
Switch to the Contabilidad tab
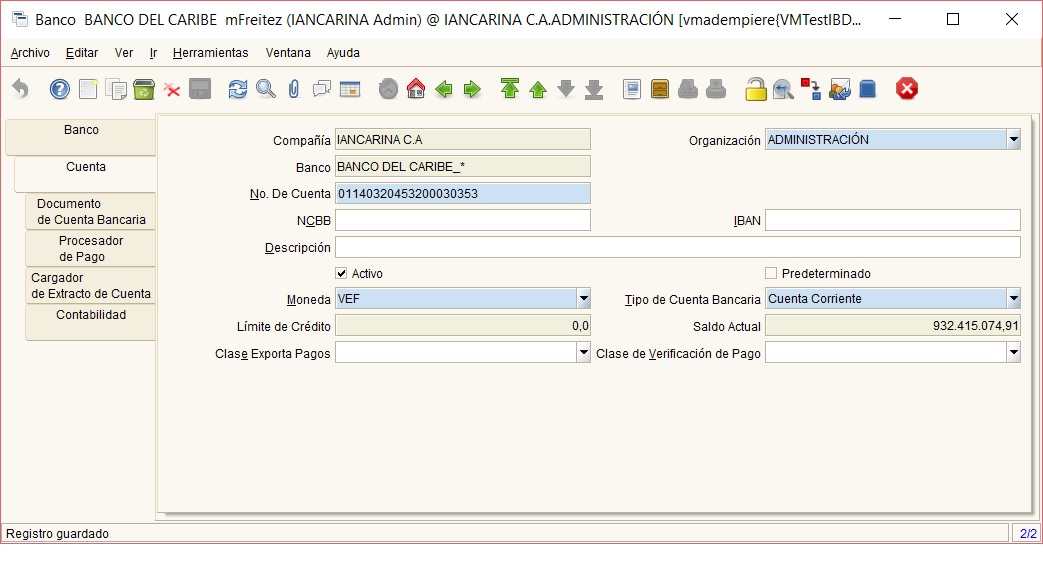click(x=90, y=323)
